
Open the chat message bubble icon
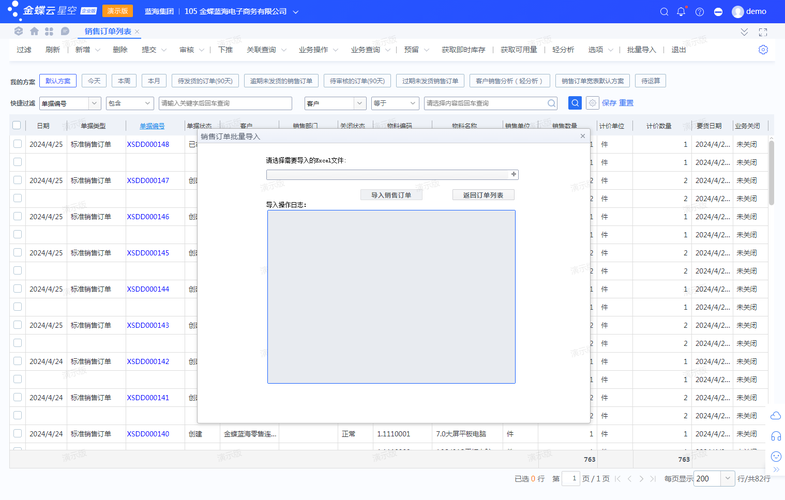click(x=65, y=31)
